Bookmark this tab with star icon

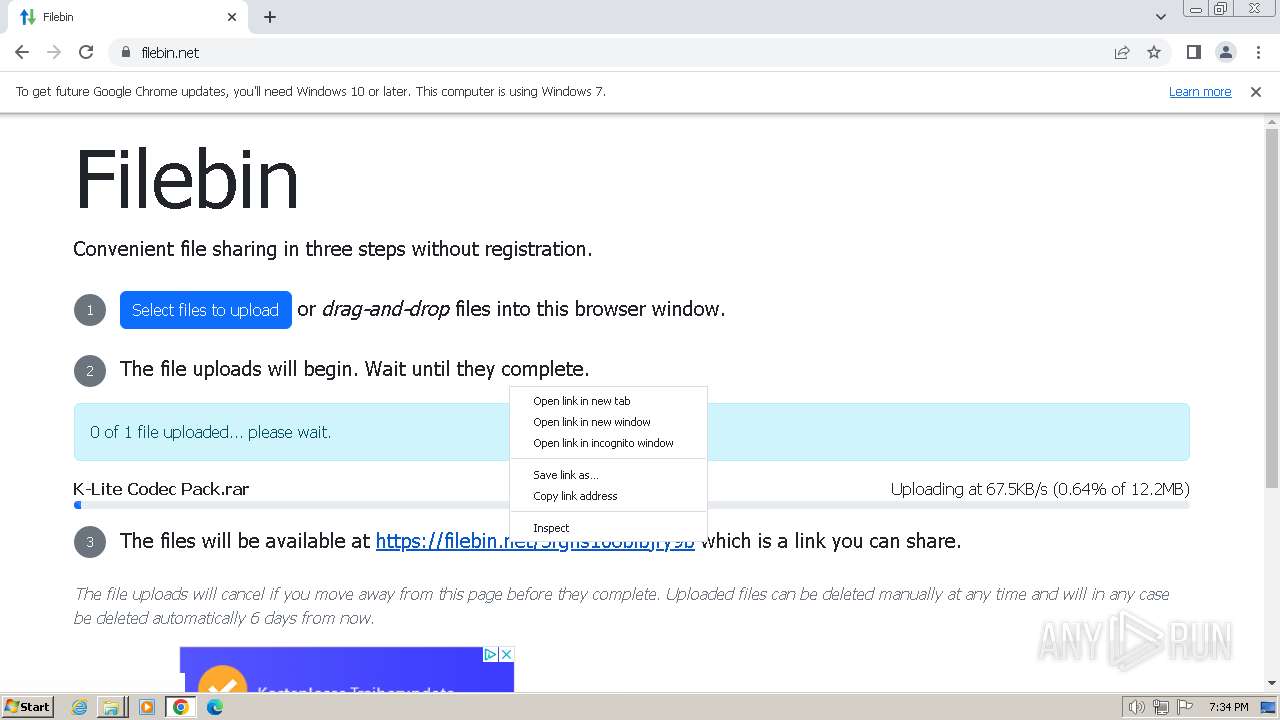[x=1154, y=52]
